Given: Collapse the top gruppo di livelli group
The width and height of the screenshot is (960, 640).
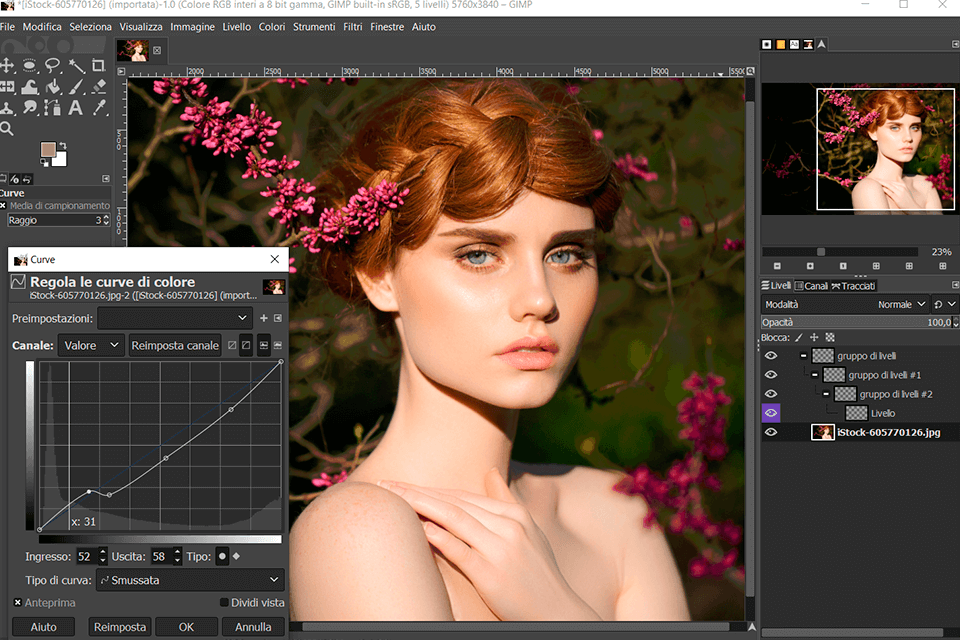Looking at the screenshot, I should [803, 356].
